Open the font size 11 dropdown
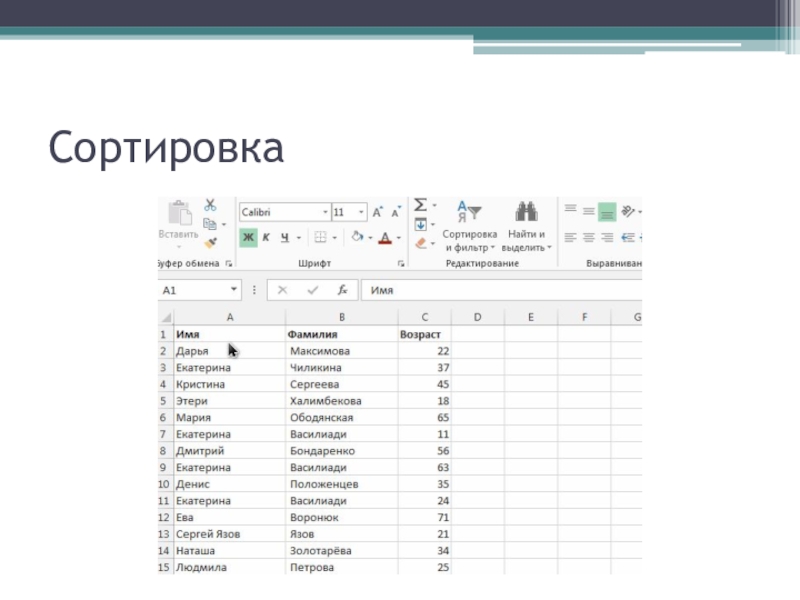Screen dimensions: 800x600 tap(361, 212)
